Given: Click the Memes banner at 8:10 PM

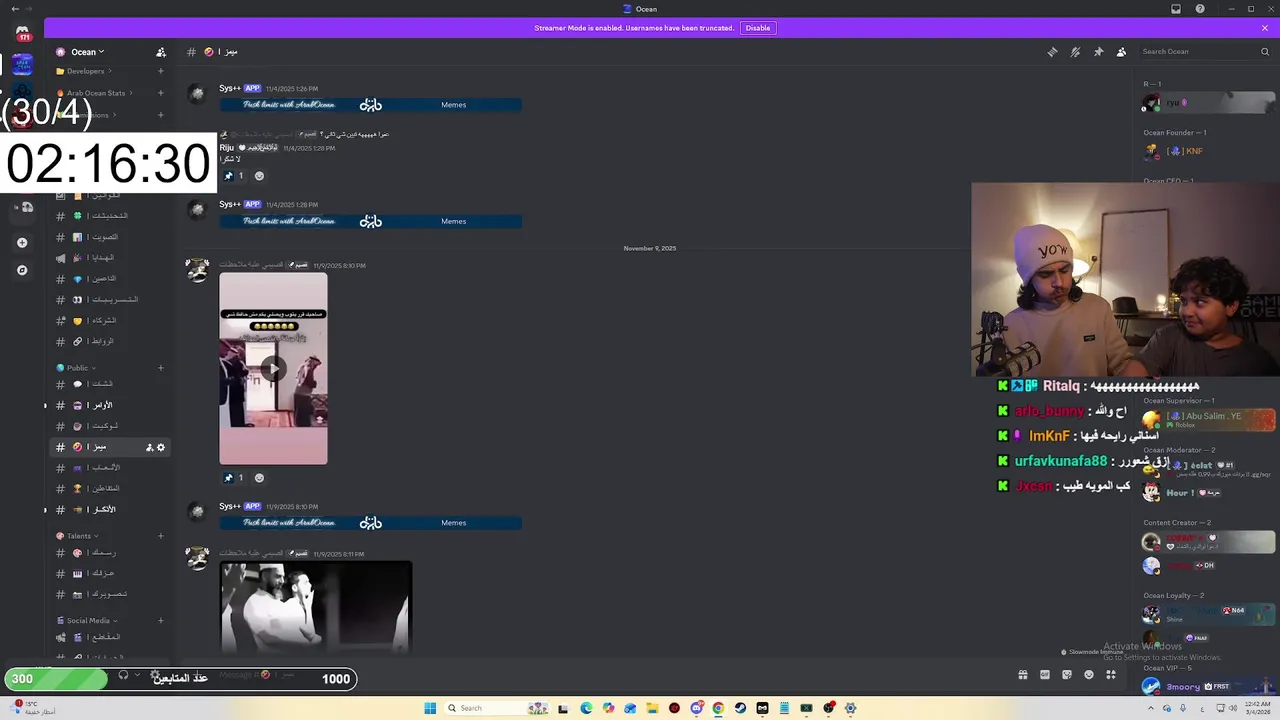Looking at the screenshot, I should pyautogui.click(x=370, y=522).
